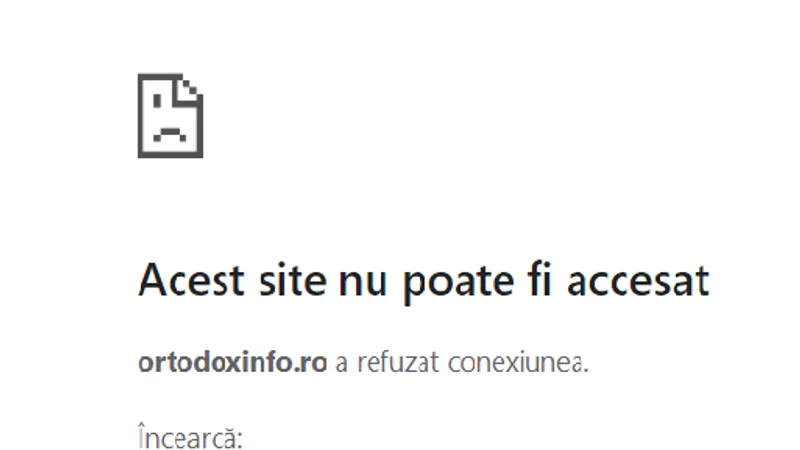Click the word 'nu' in the heading
This screenshot has width=800, height=450.
pos(363,284)
